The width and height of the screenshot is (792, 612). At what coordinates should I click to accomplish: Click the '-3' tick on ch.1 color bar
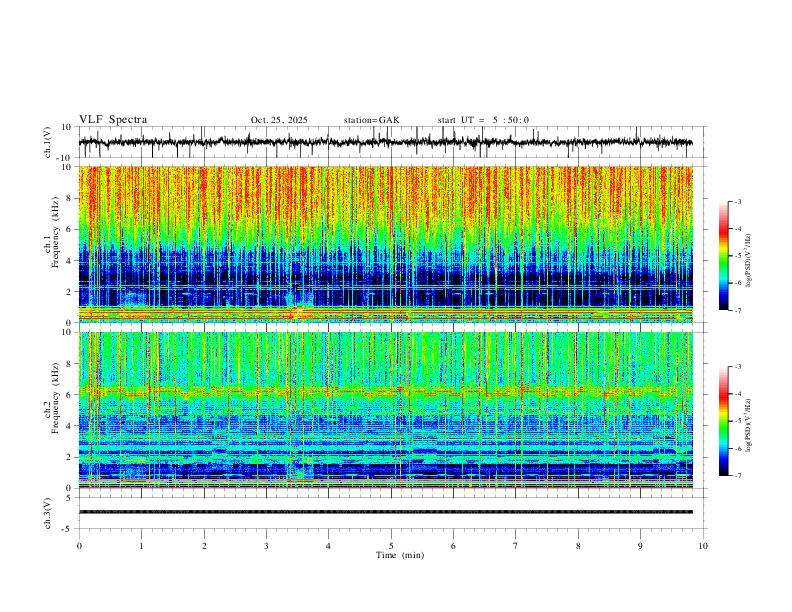pos(738,201)
